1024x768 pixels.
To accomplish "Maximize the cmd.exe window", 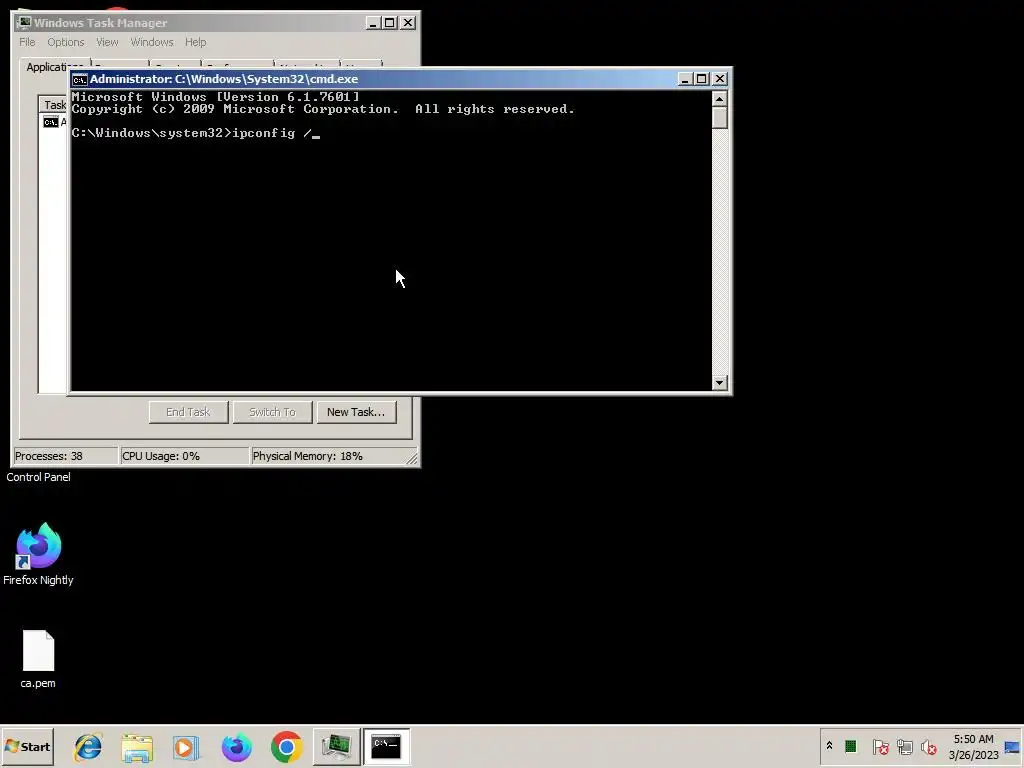I will click(x=701, y=79).
